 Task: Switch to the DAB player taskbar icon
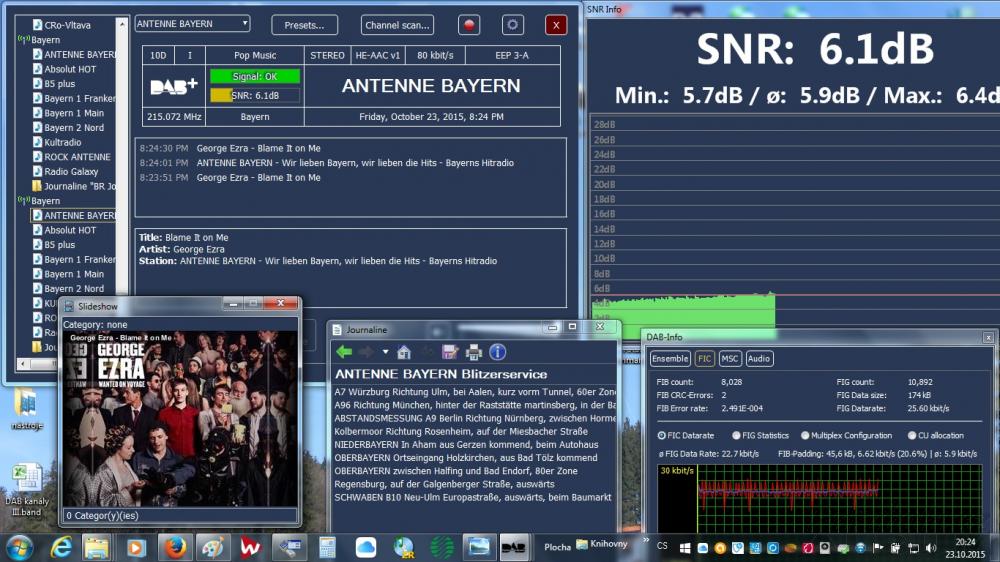513,547
